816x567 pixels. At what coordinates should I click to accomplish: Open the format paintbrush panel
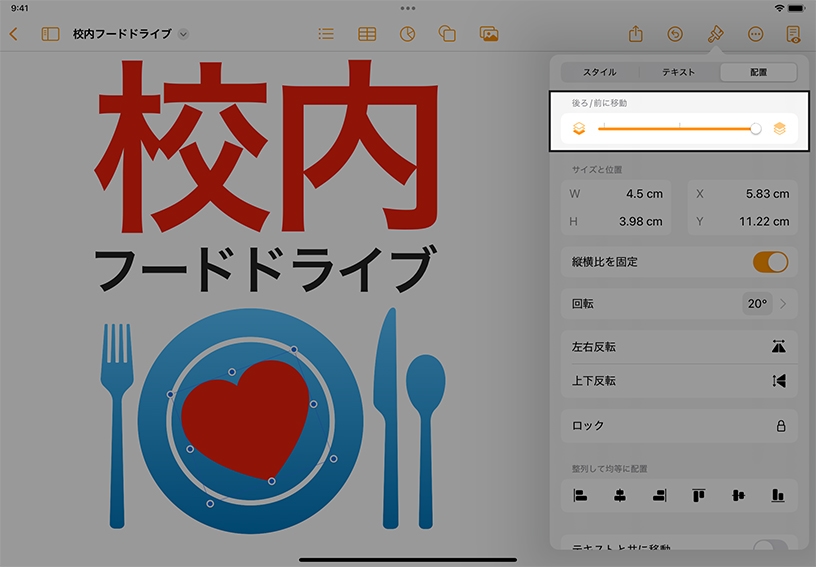pos(715,34)
